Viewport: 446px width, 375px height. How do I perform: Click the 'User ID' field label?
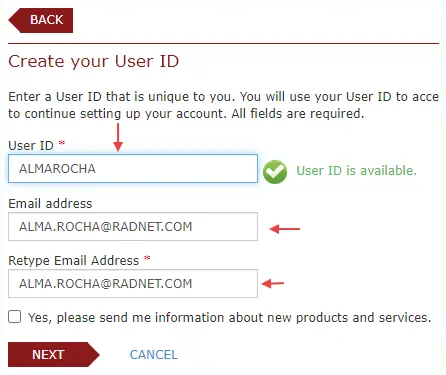click(x=31, y=145)
